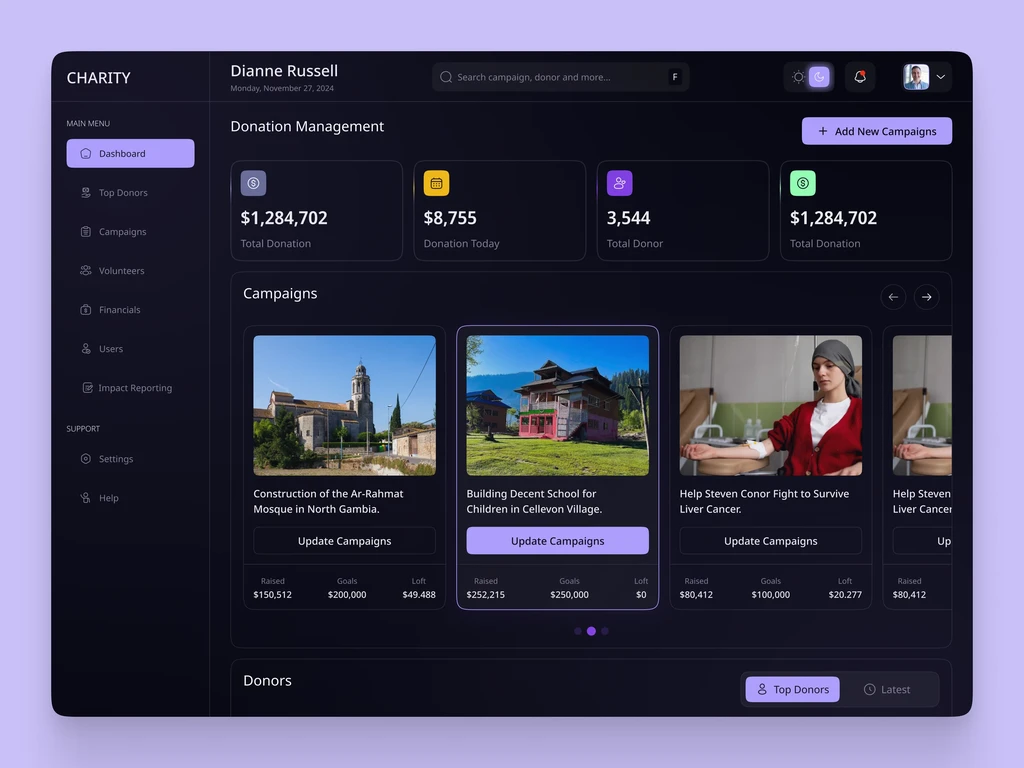
Task: Click the person icon on Top Donors tab
Action: [x=761, y=690]
